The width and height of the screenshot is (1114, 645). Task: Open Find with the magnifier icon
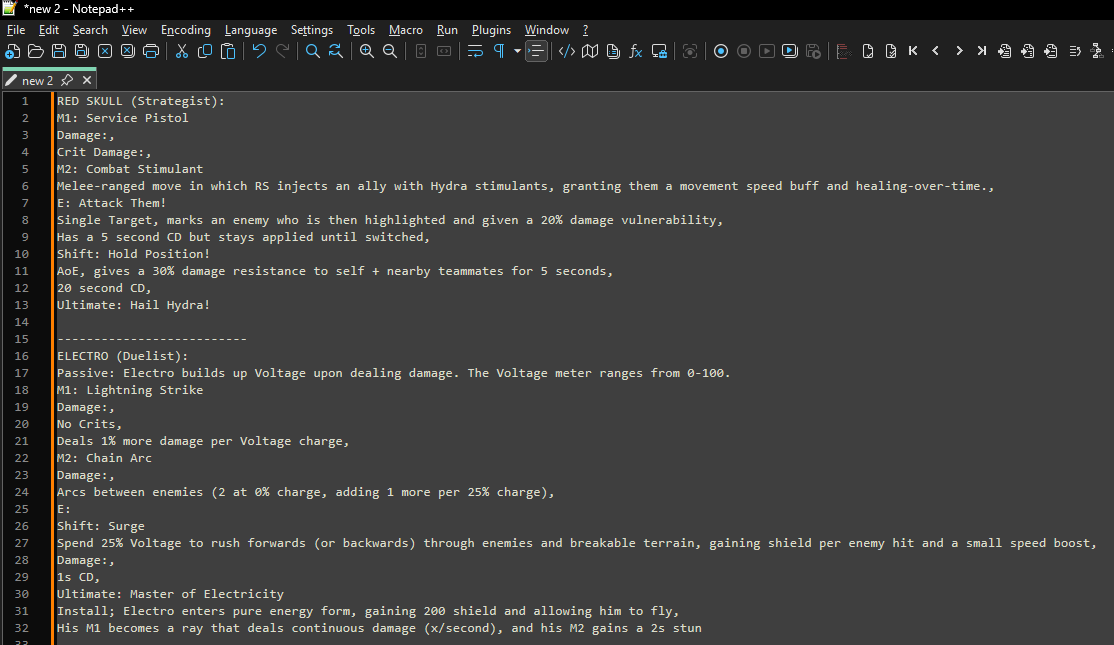pos(313,51)
